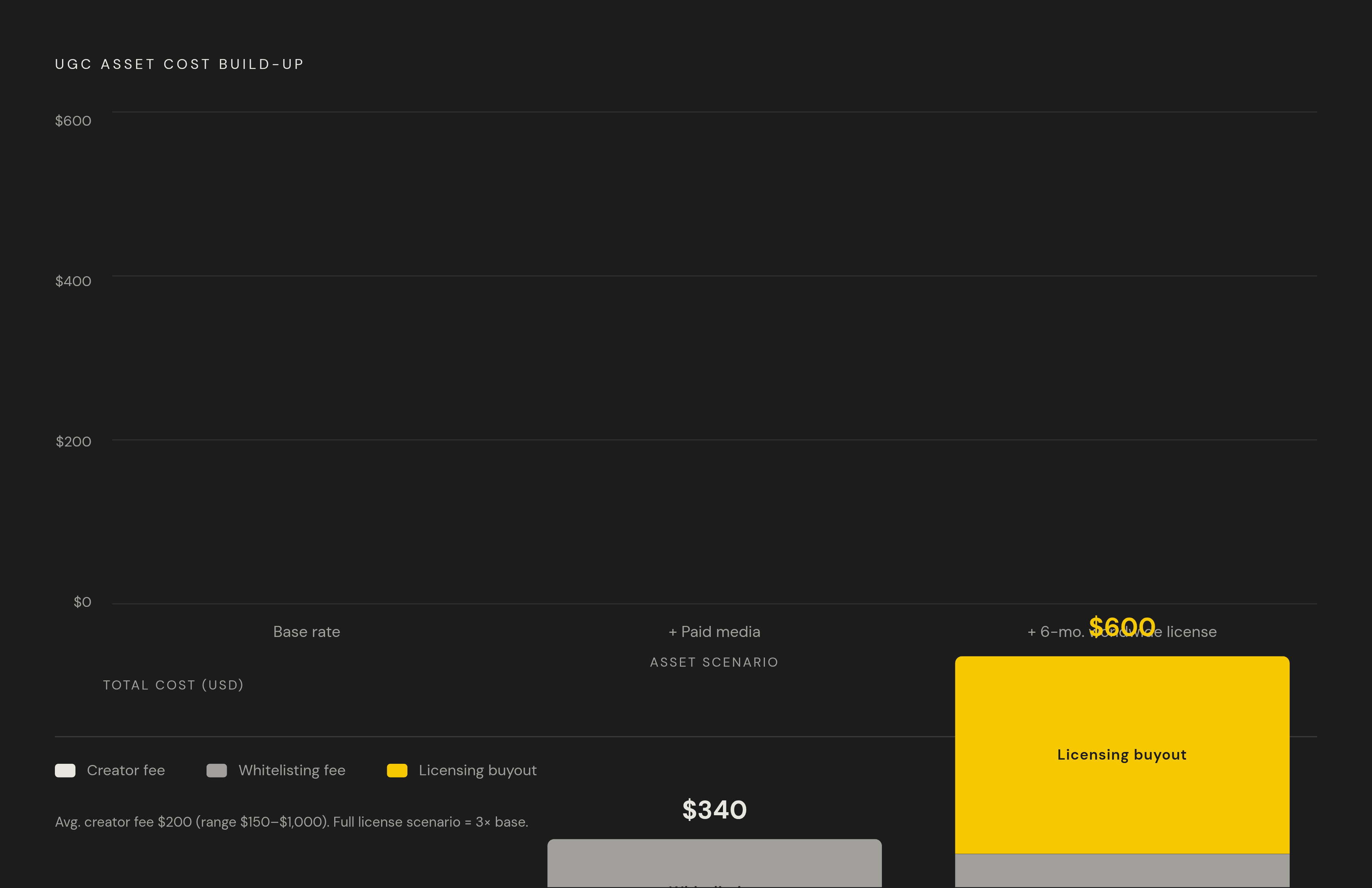The height and width of the screenshot is (888, 1372).
Task: Click the Whitelisting fee legend swatch
Action: 217,770
